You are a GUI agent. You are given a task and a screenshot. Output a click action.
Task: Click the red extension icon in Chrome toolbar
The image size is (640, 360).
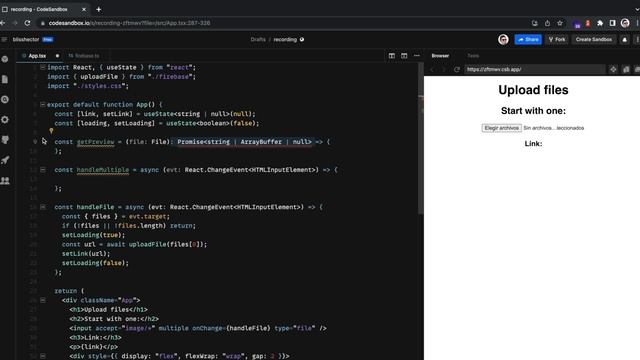coord(588,23)
